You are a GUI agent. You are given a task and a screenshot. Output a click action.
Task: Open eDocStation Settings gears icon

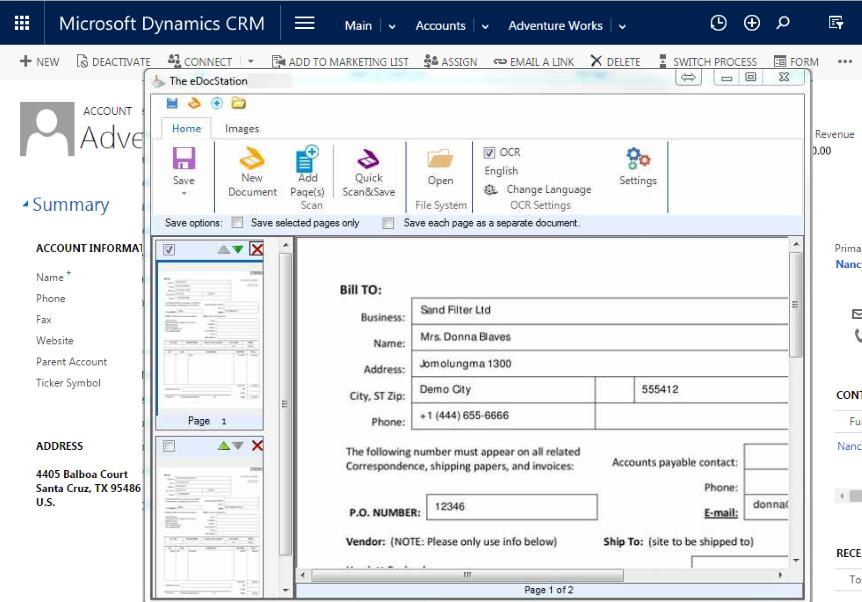click(638, 158)
